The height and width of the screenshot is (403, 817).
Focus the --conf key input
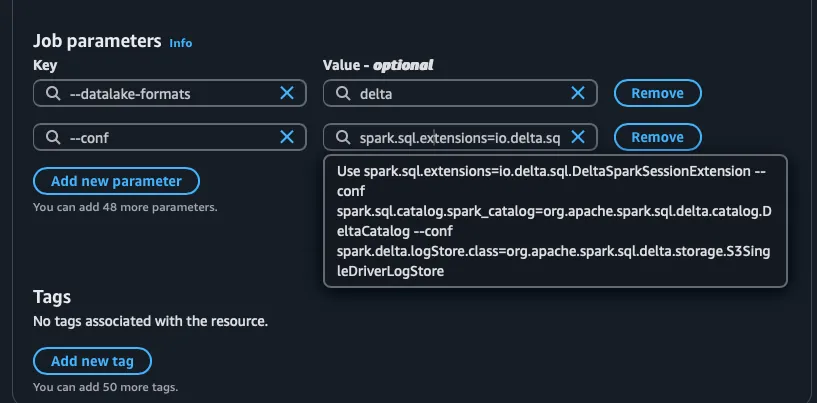[x=169, y=137]
